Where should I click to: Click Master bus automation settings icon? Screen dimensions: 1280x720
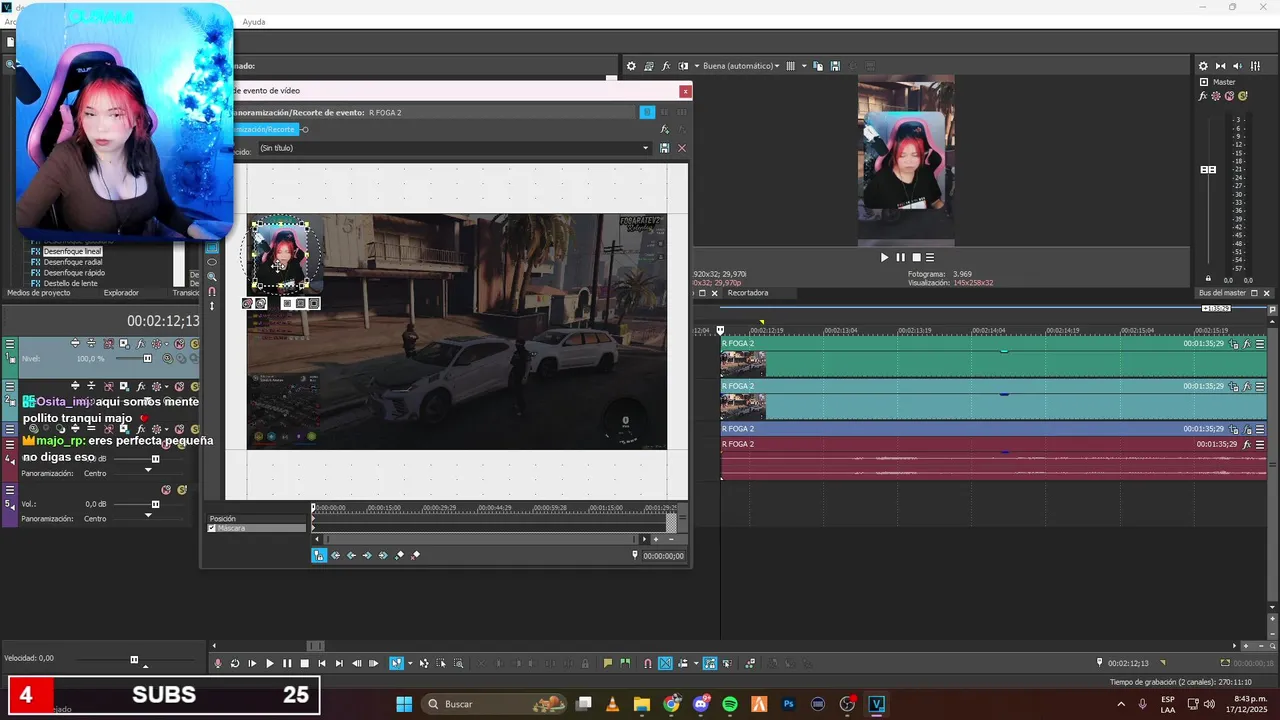pyautogui.click(x=1216, y=96)
